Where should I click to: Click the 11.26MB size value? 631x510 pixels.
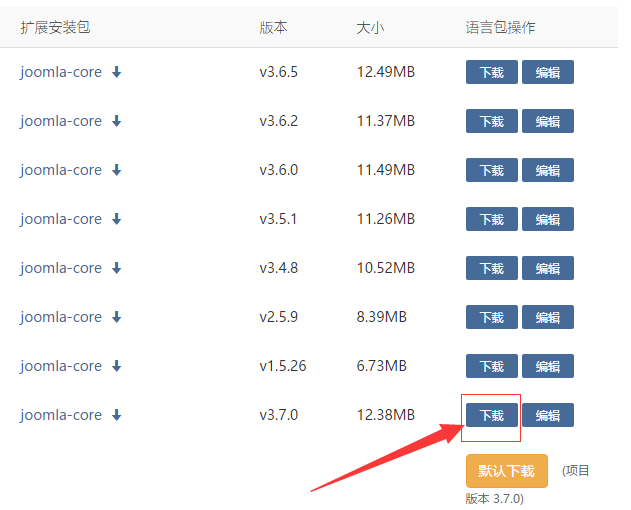[x=386, y=219]
